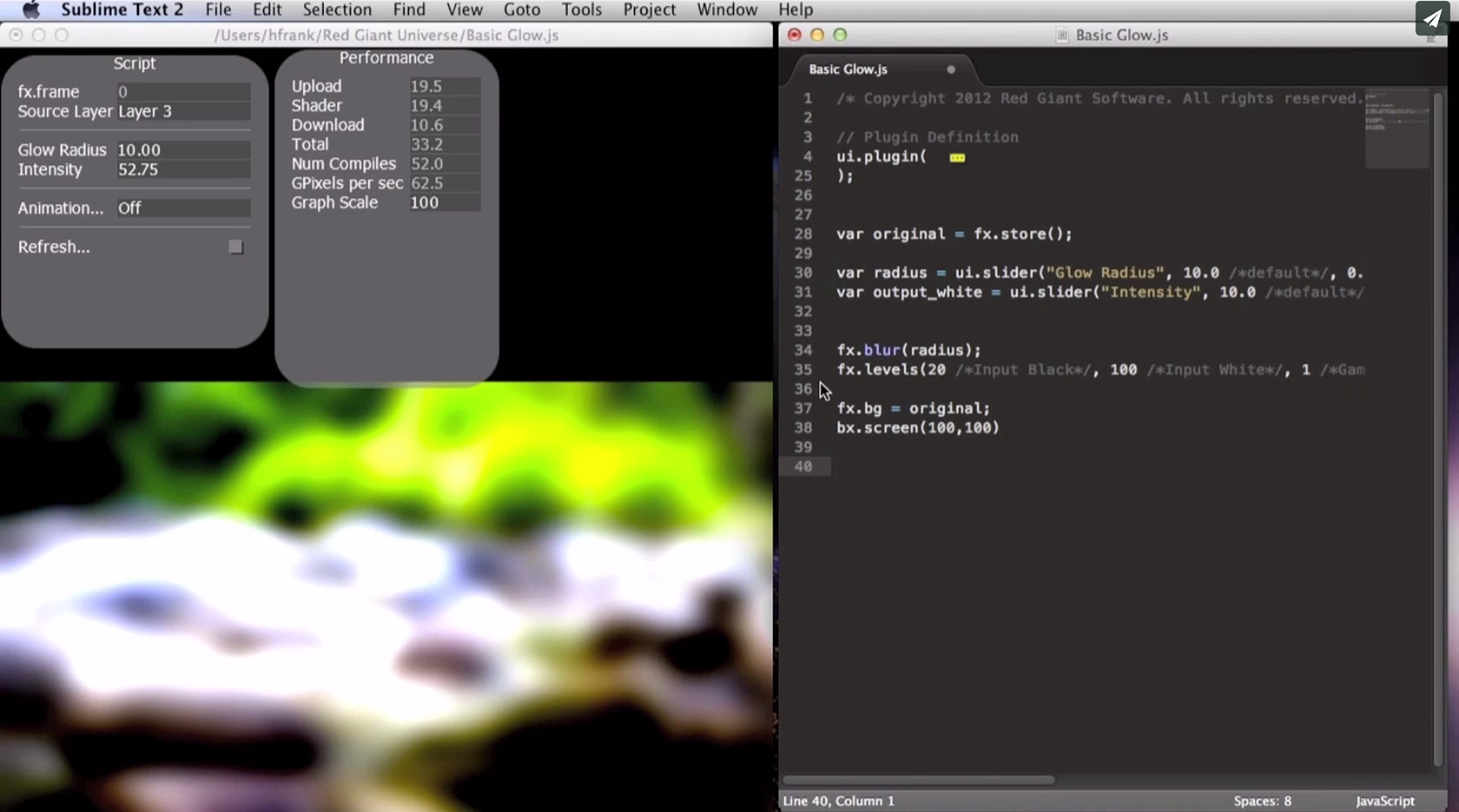Open the Spaces: 8 indentation selector
The height and width of the screenshot is (812, 1459).
[x=1262, y=801]
